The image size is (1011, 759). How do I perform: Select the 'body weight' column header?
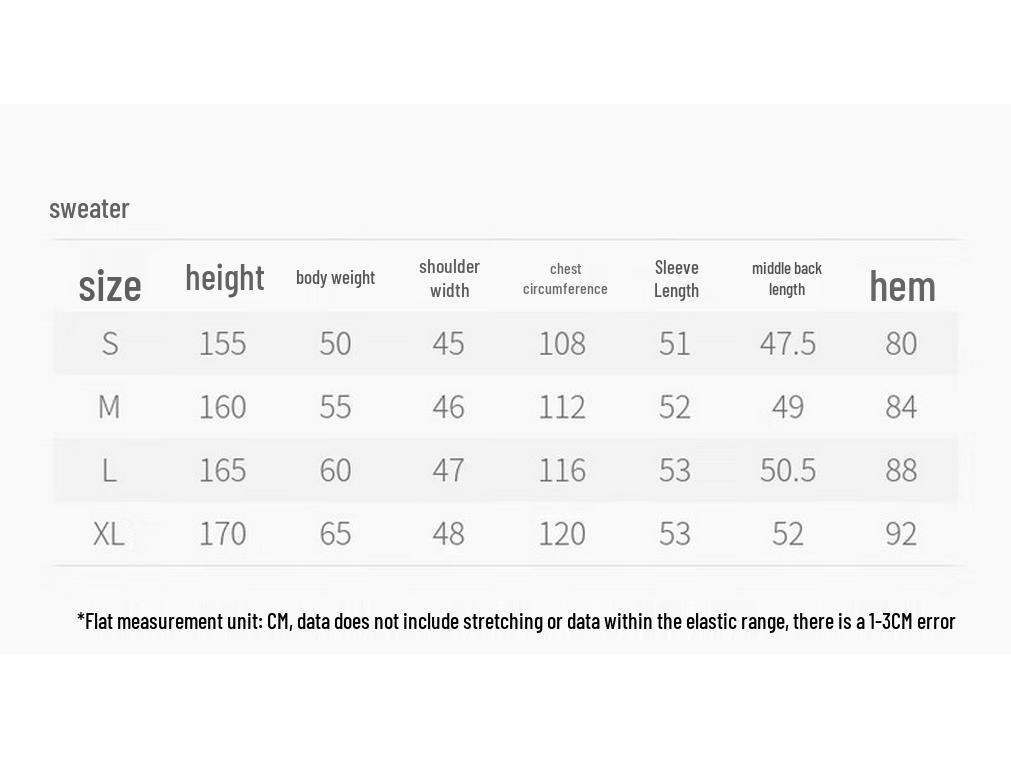click(x=335, y=277)
